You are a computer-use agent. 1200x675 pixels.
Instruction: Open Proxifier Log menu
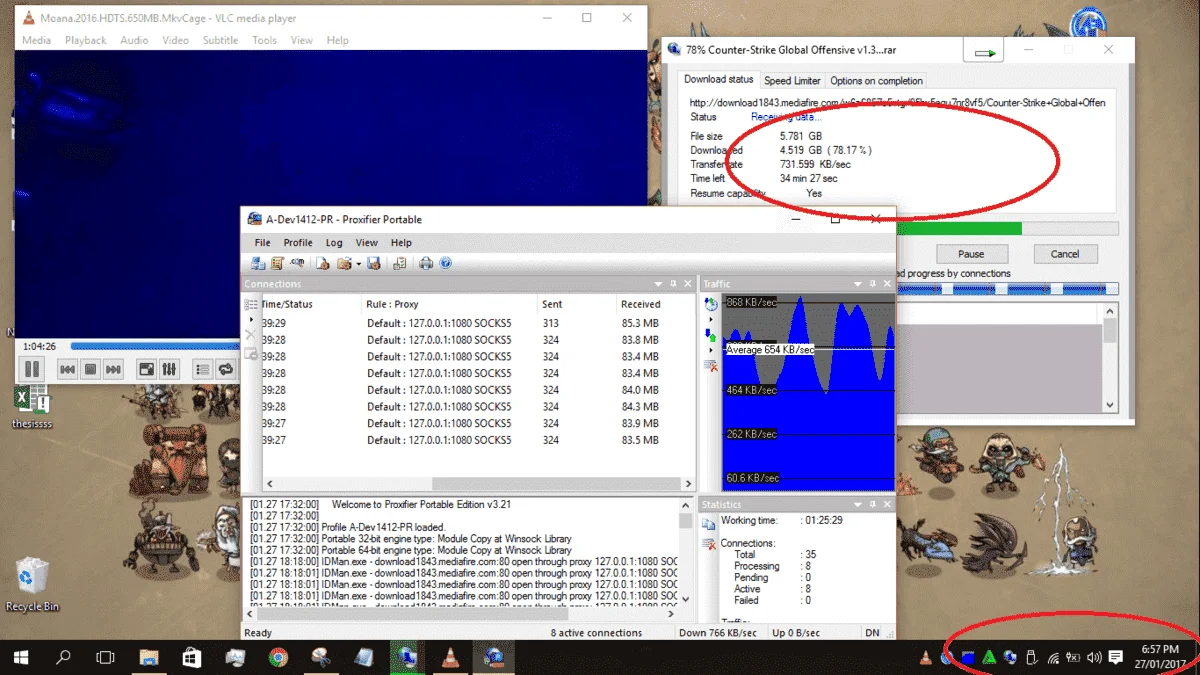(x=334, y=243)
